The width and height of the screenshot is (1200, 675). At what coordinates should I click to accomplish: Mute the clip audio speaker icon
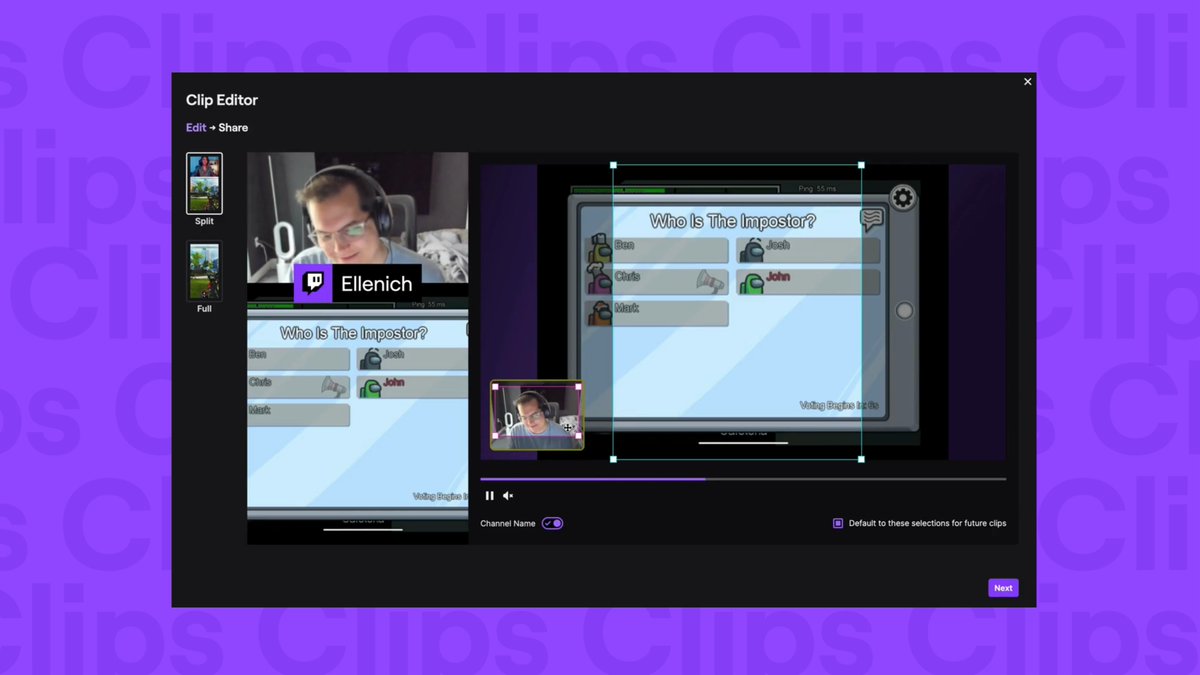click(508, 496)
